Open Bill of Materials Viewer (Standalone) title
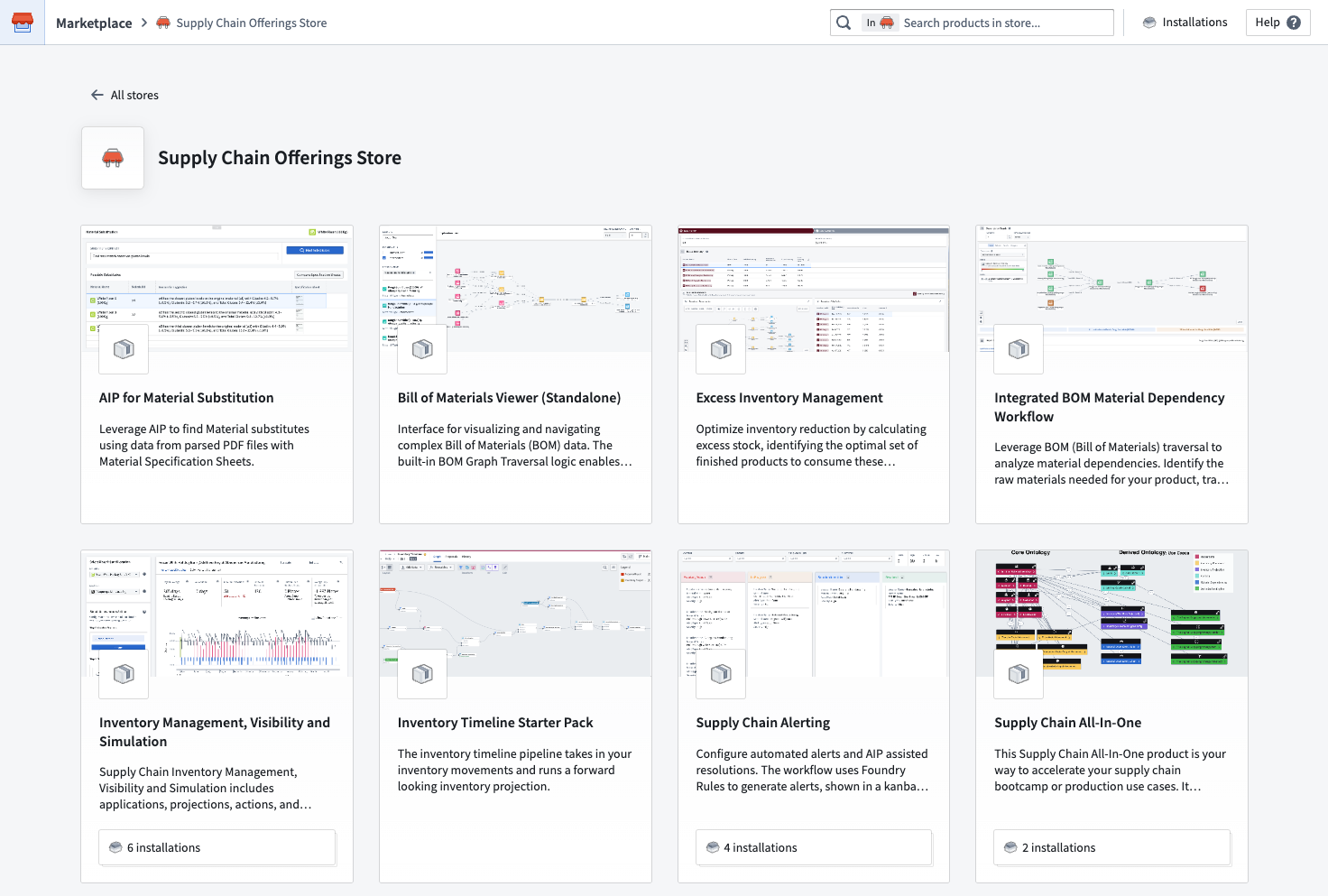 (509, 398)
